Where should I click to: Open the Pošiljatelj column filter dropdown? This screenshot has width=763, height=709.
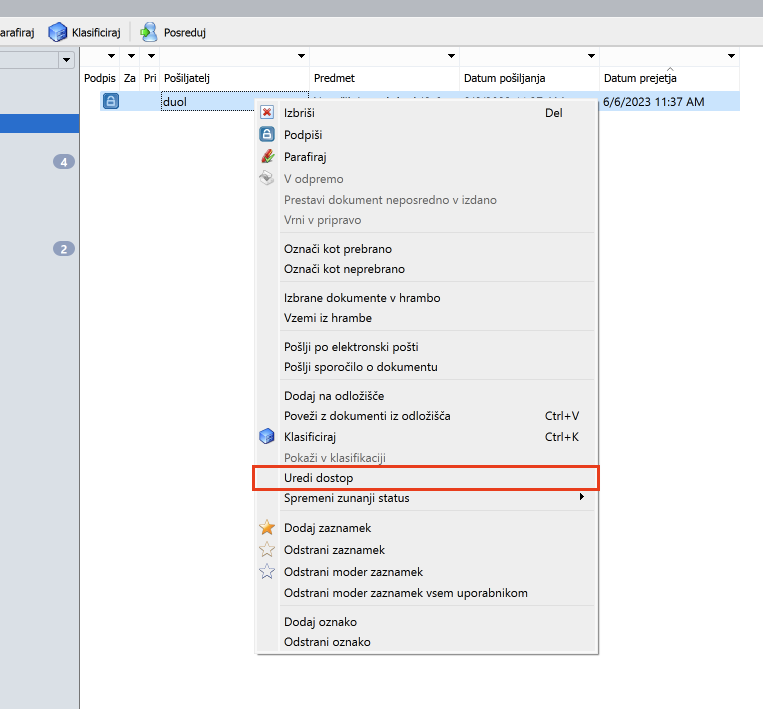(x=301, y=57)
